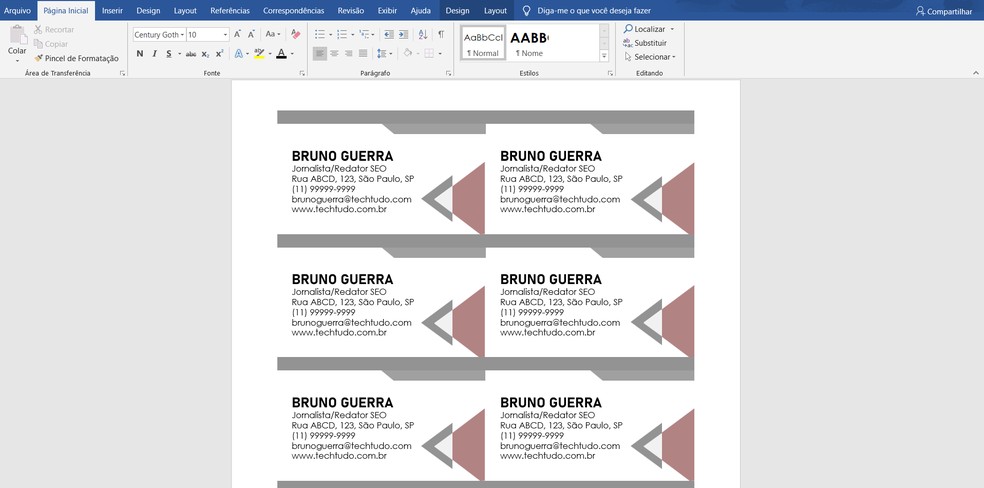The image size is (984, 488).
Task: Click the Substituir button
Action: tap(649, 43)
